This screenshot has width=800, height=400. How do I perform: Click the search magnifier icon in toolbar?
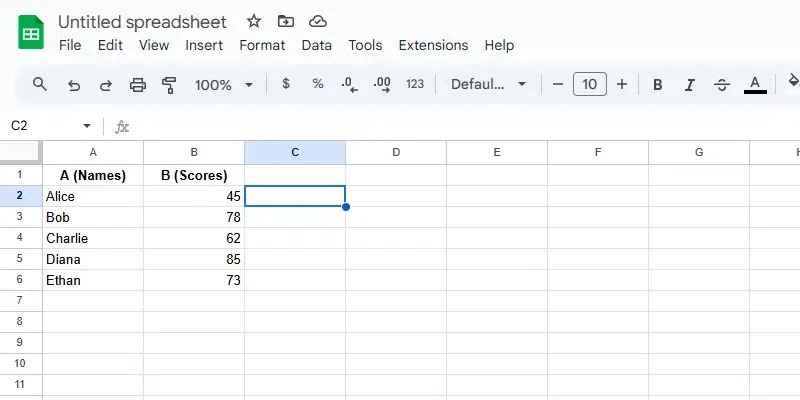tap(40, 84)
